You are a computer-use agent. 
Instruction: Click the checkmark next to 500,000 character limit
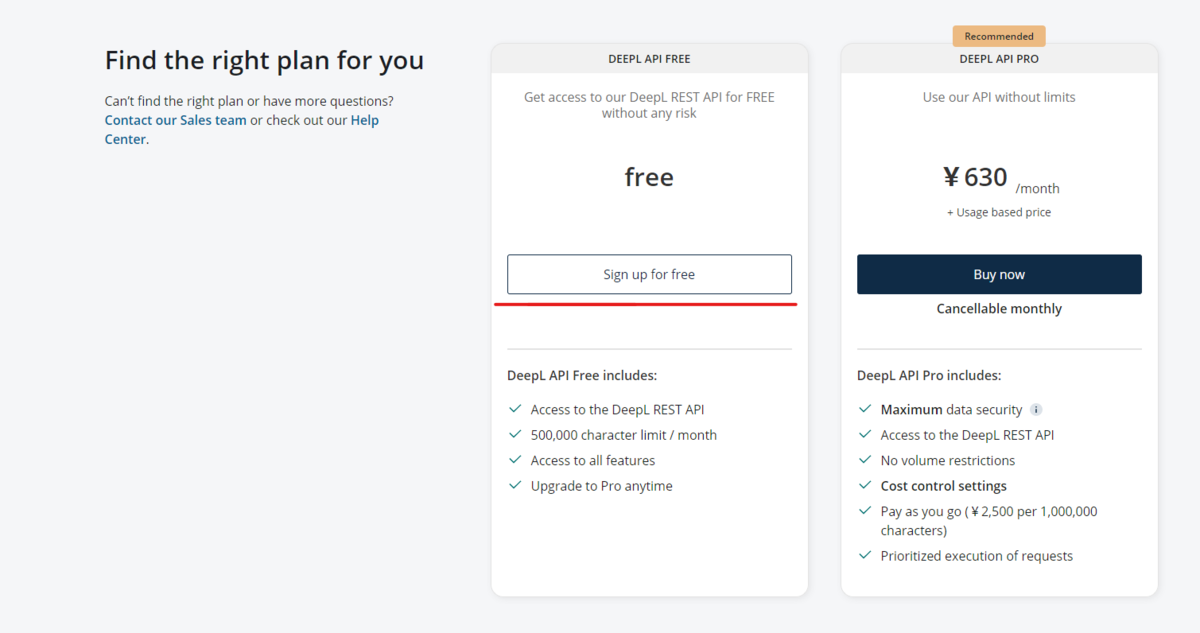click(515, 434)
